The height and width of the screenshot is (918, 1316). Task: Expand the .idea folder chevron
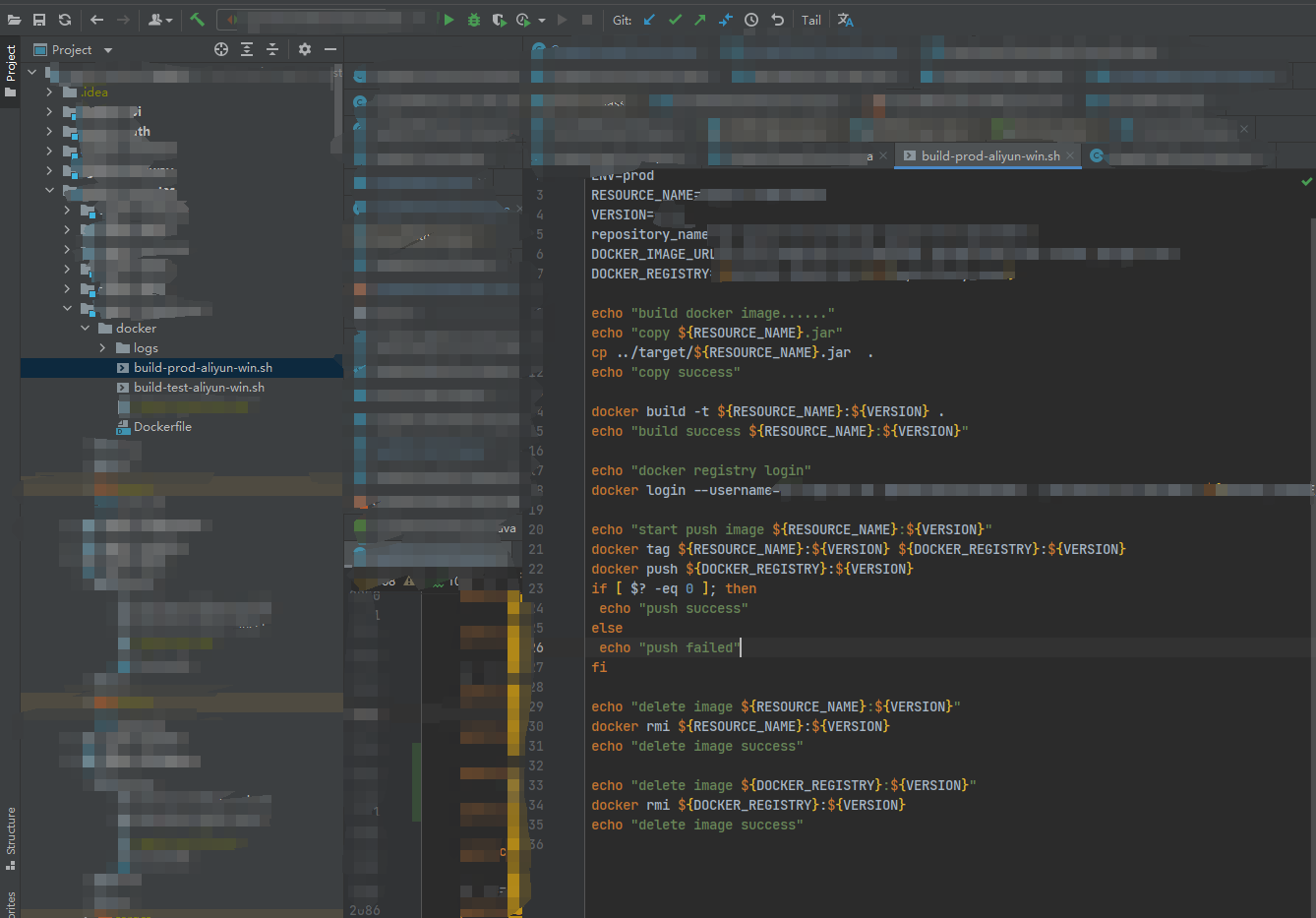pos(49,92)
